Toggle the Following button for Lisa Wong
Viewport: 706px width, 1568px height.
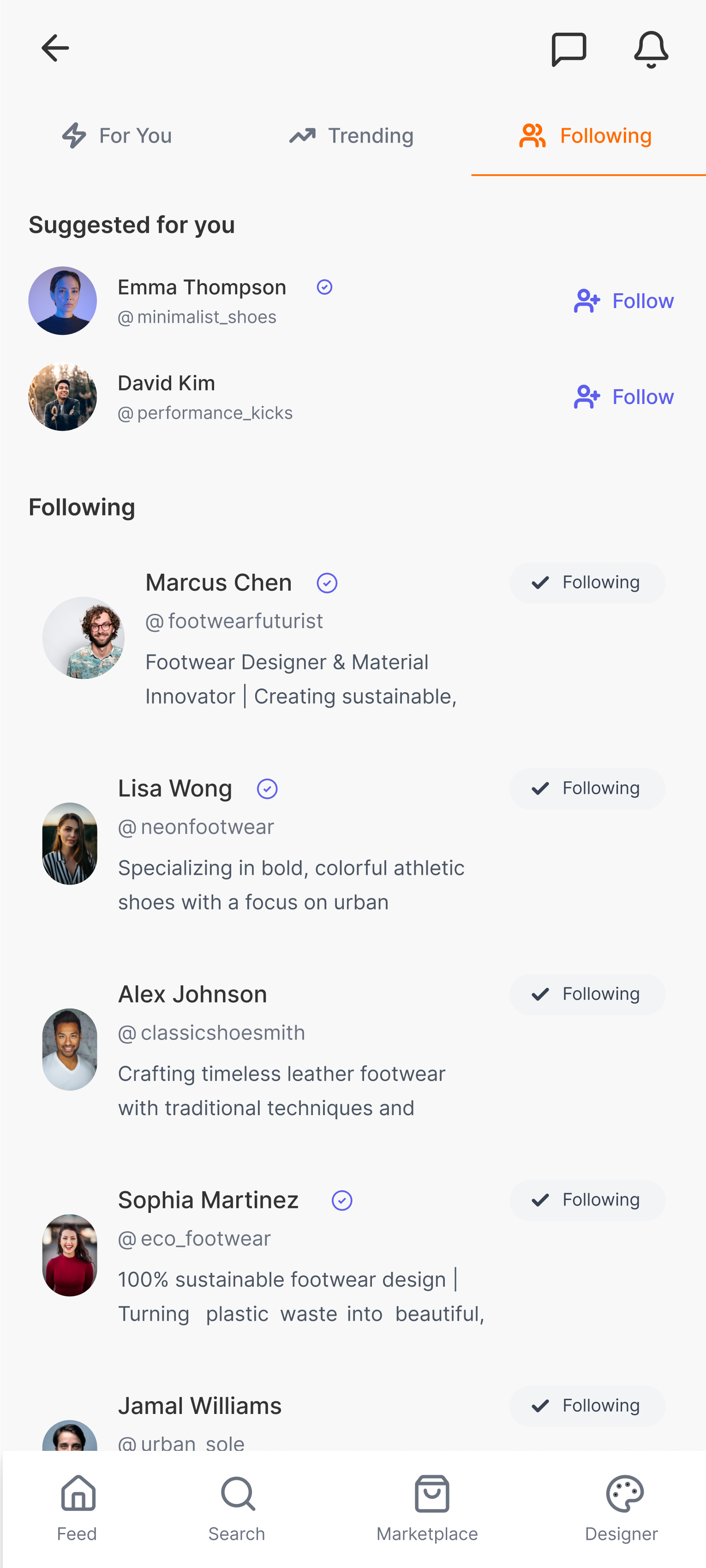586,788
